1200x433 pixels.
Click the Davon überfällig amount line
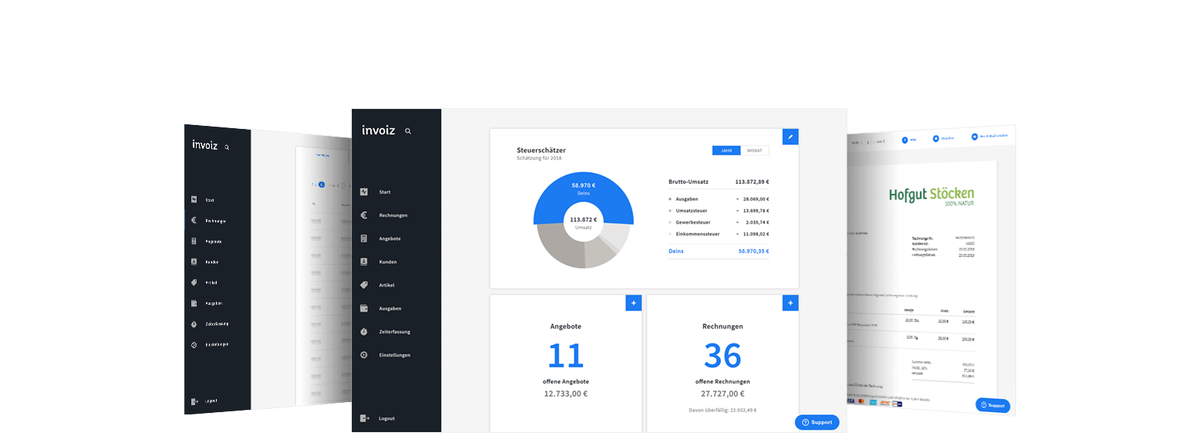click(x=722, y=409)
